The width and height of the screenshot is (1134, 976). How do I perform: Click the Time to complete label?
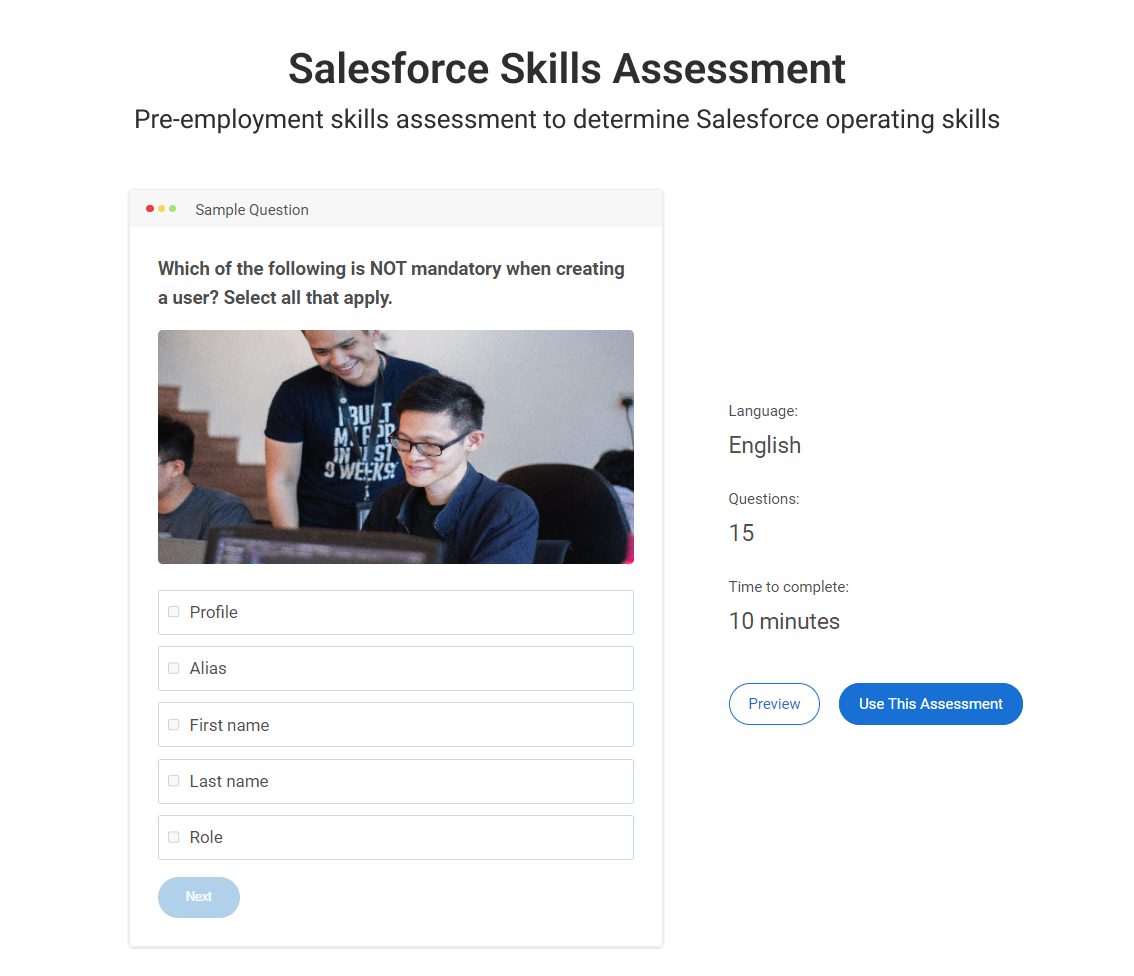[788, 587]
